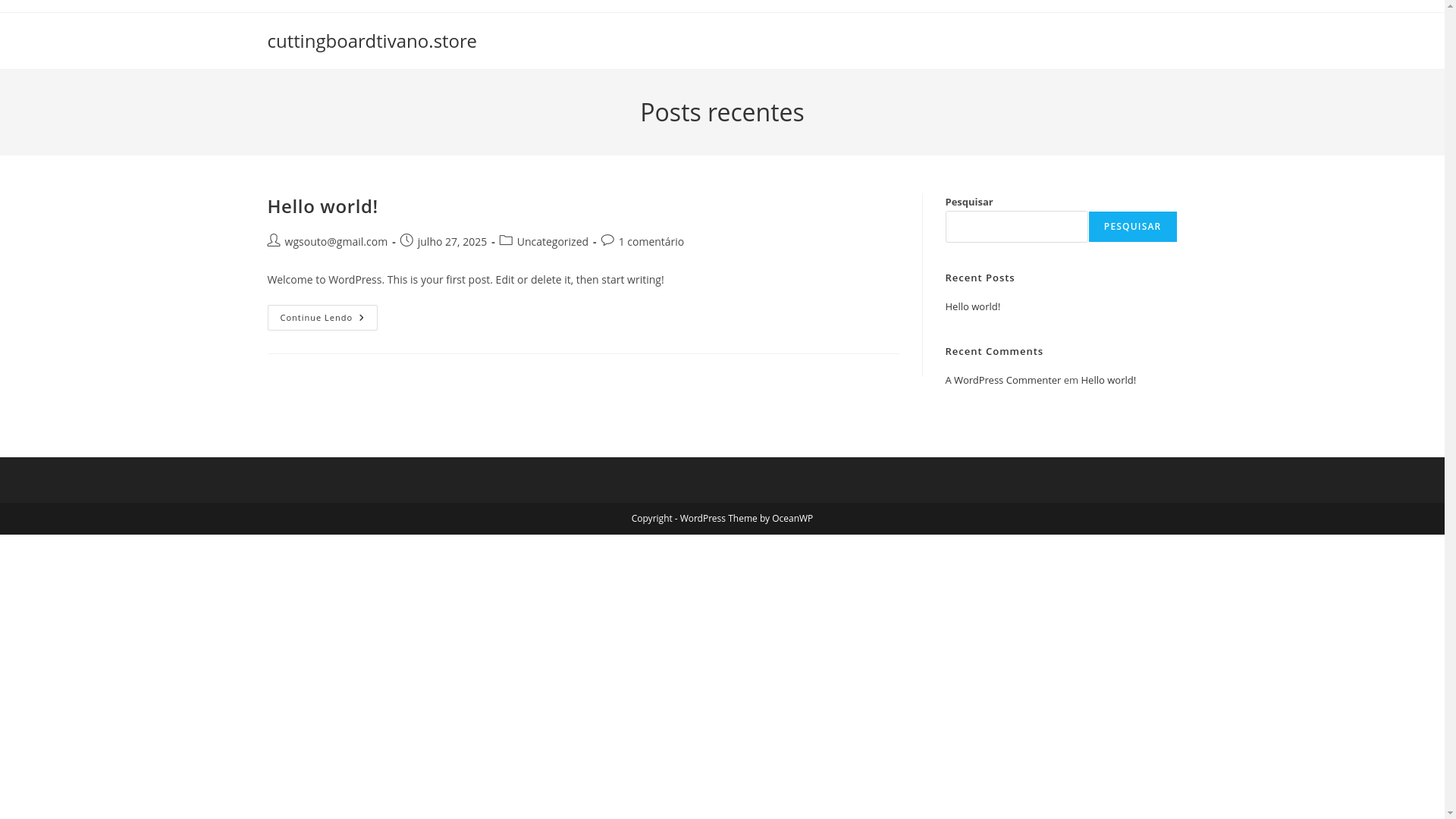The width and height of the screenshot is (1456, 819).
Task: Open author link wgsouto@gmail.com
Action: [336, 242]
